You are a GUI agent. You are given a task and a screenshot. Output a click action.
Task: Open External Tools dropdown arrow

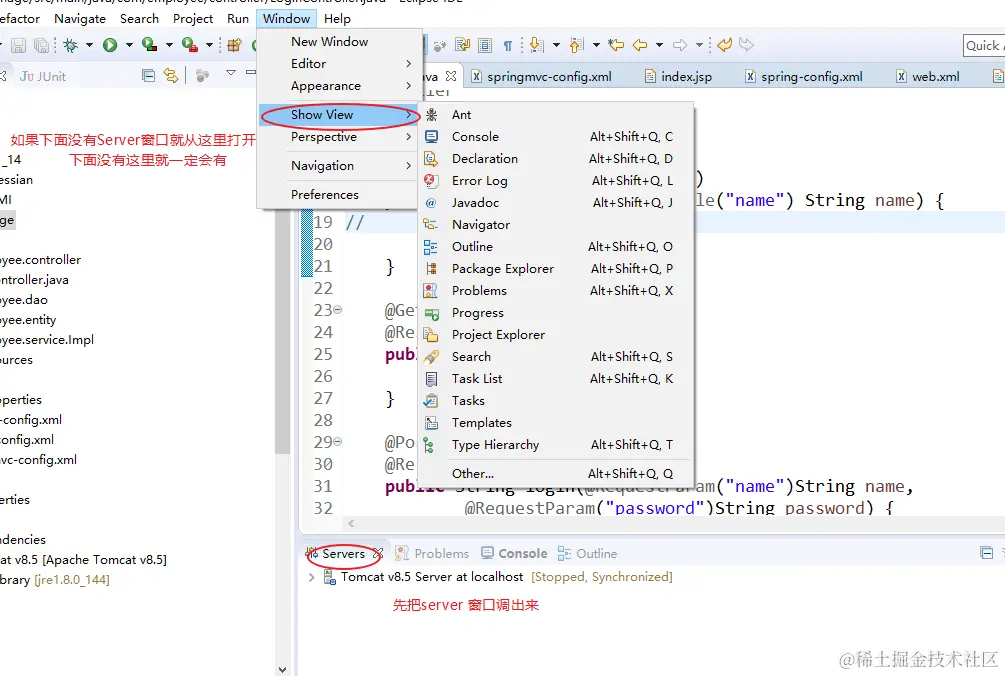pyautogui.click(x=209, y=45)
